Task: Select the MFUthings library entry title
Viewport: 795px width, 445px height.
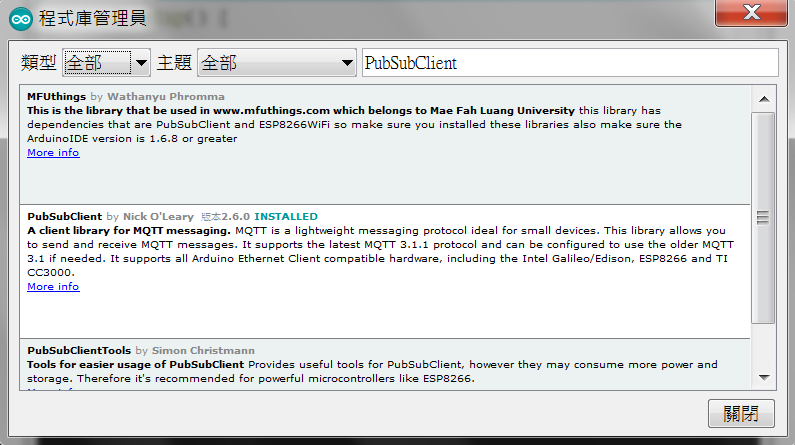Action: pyautogui.click(x=56, y=96)
